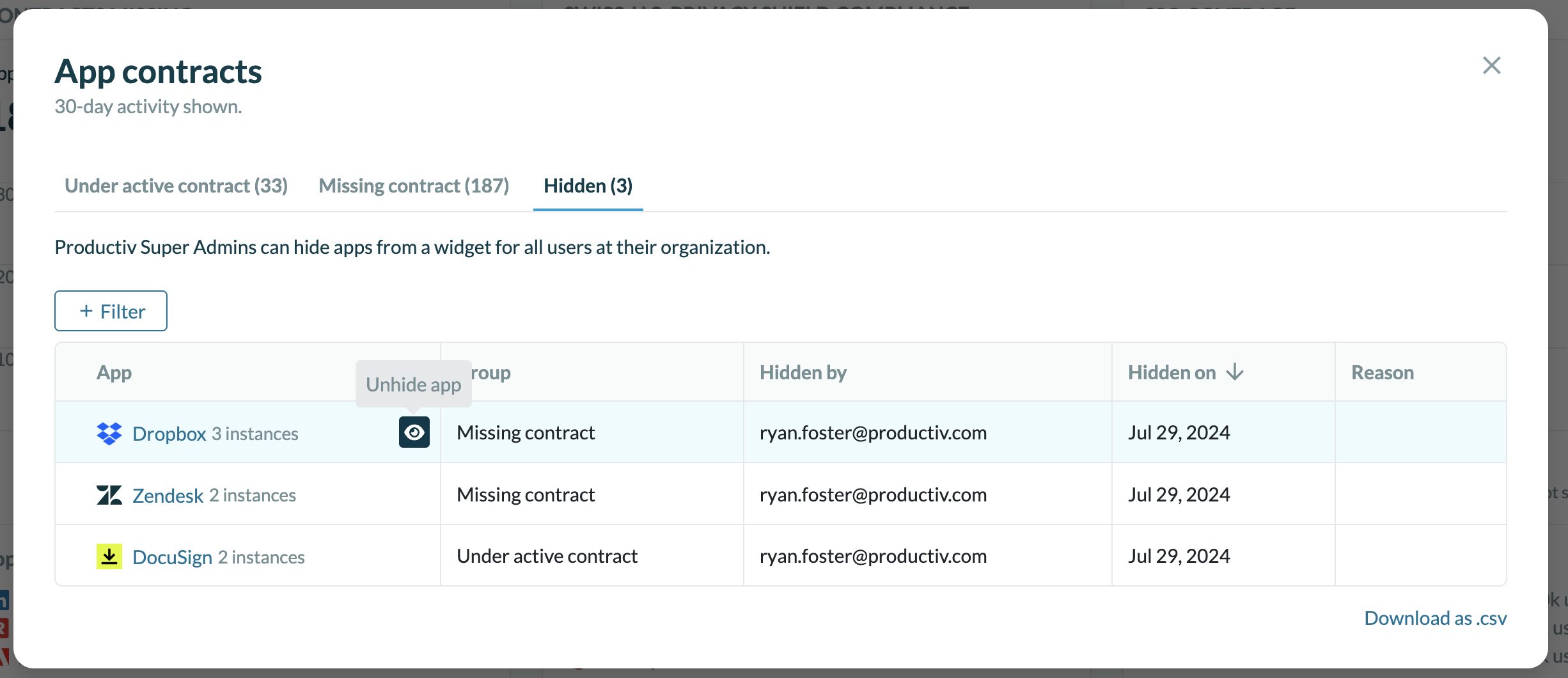The width and height of the screenshot is (1568, 678).
Task: Close the App contracts dialog
Action: click(x=1491, y=65)
